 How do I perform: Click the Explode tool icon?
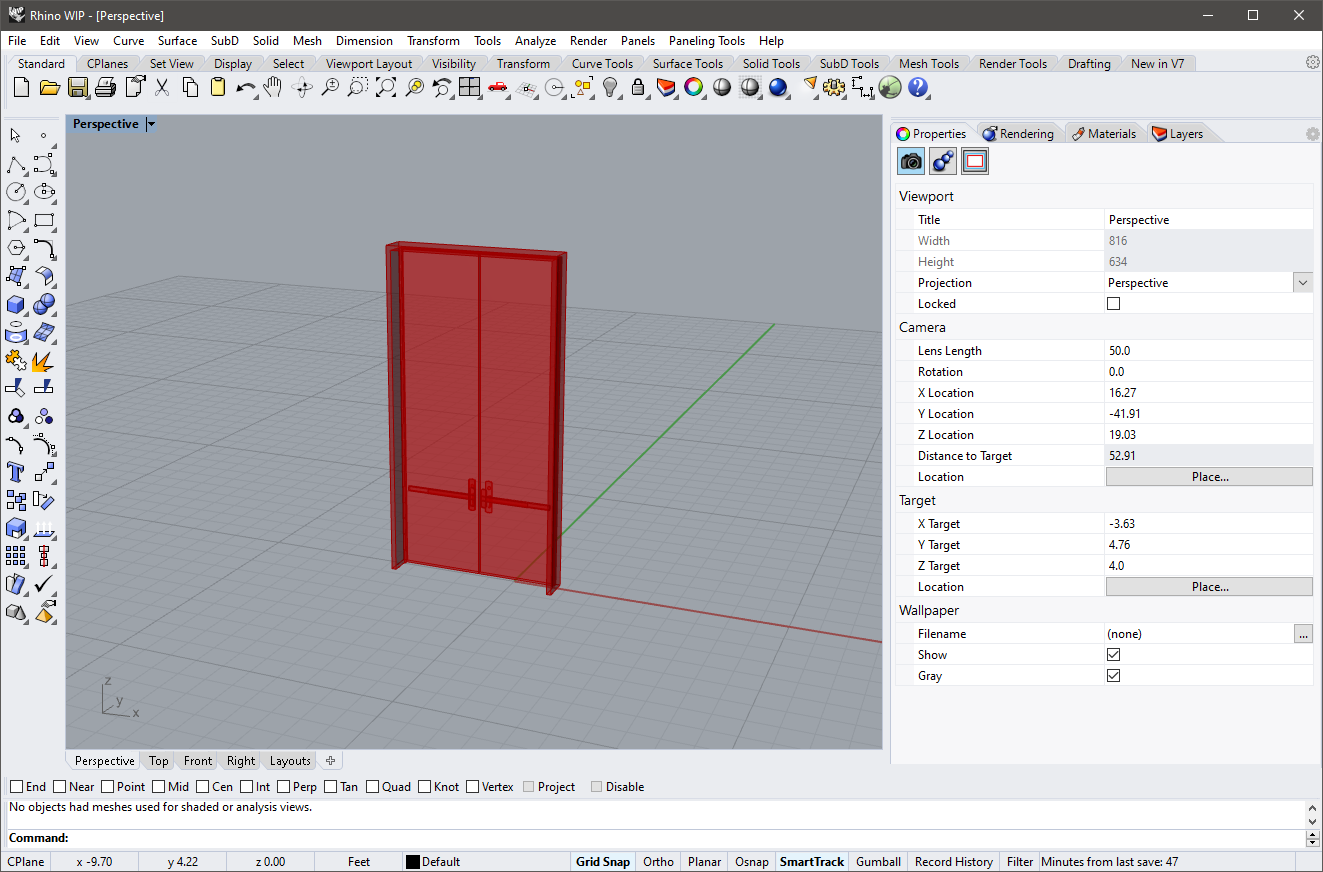43,360
